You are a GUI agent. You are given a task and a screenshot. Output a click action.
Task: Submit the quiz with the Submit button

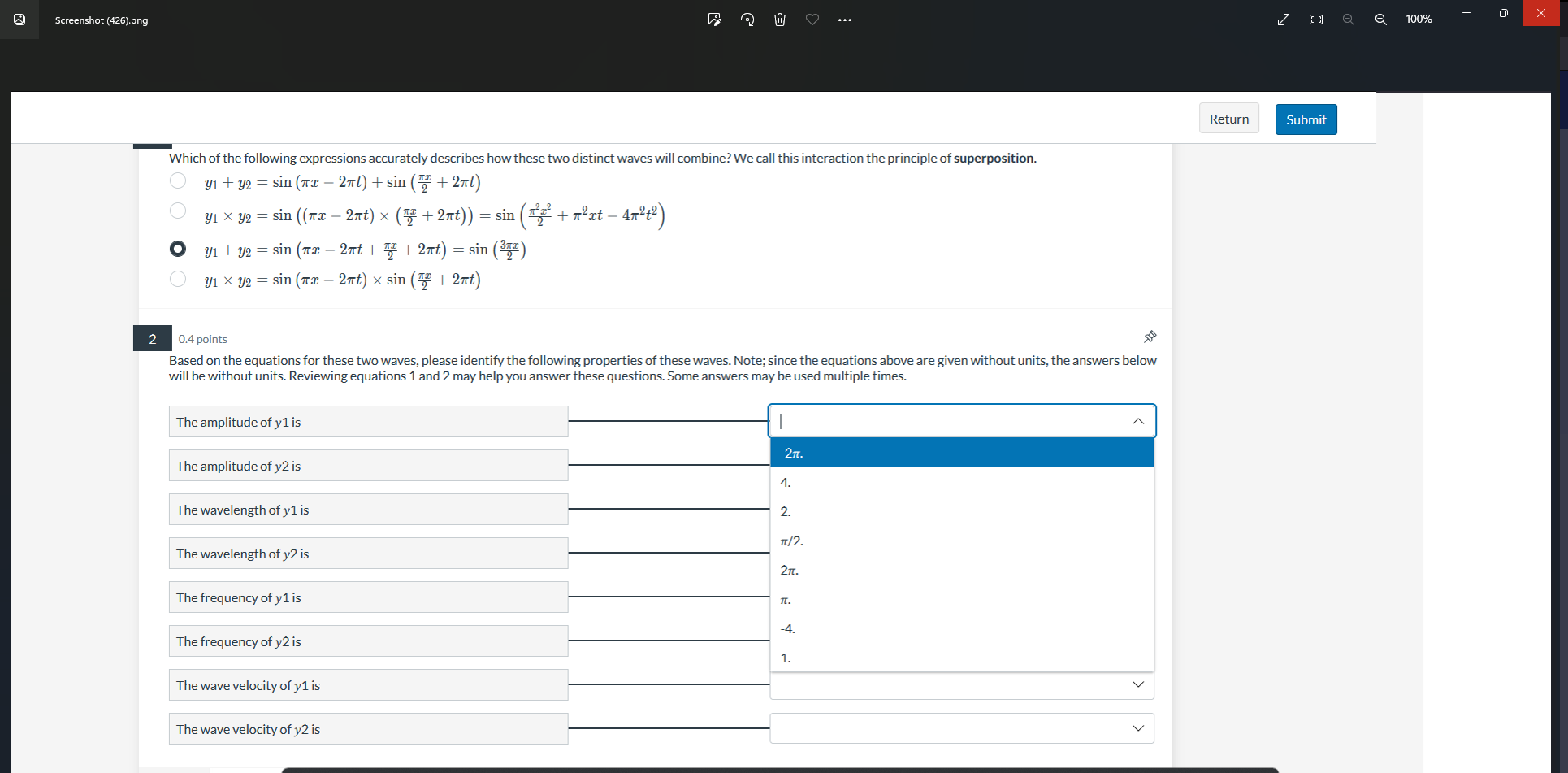point(1306,119)
